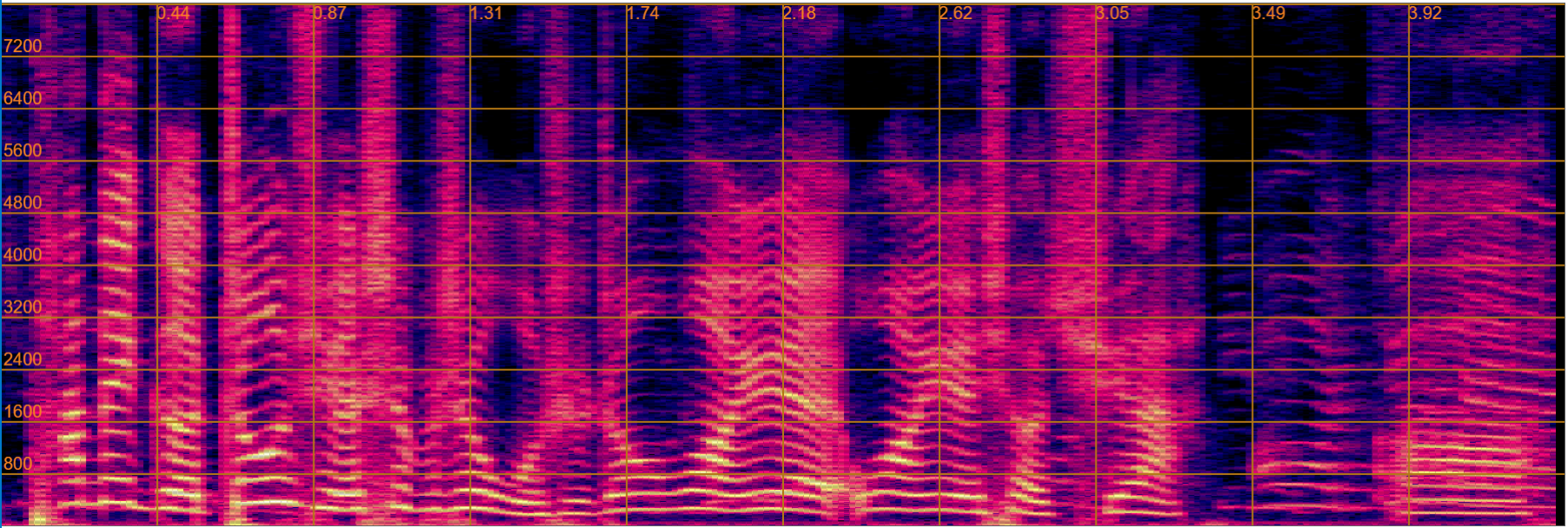
Task: Select the 0.87 time axis label
Action: (x=330, y=13)
